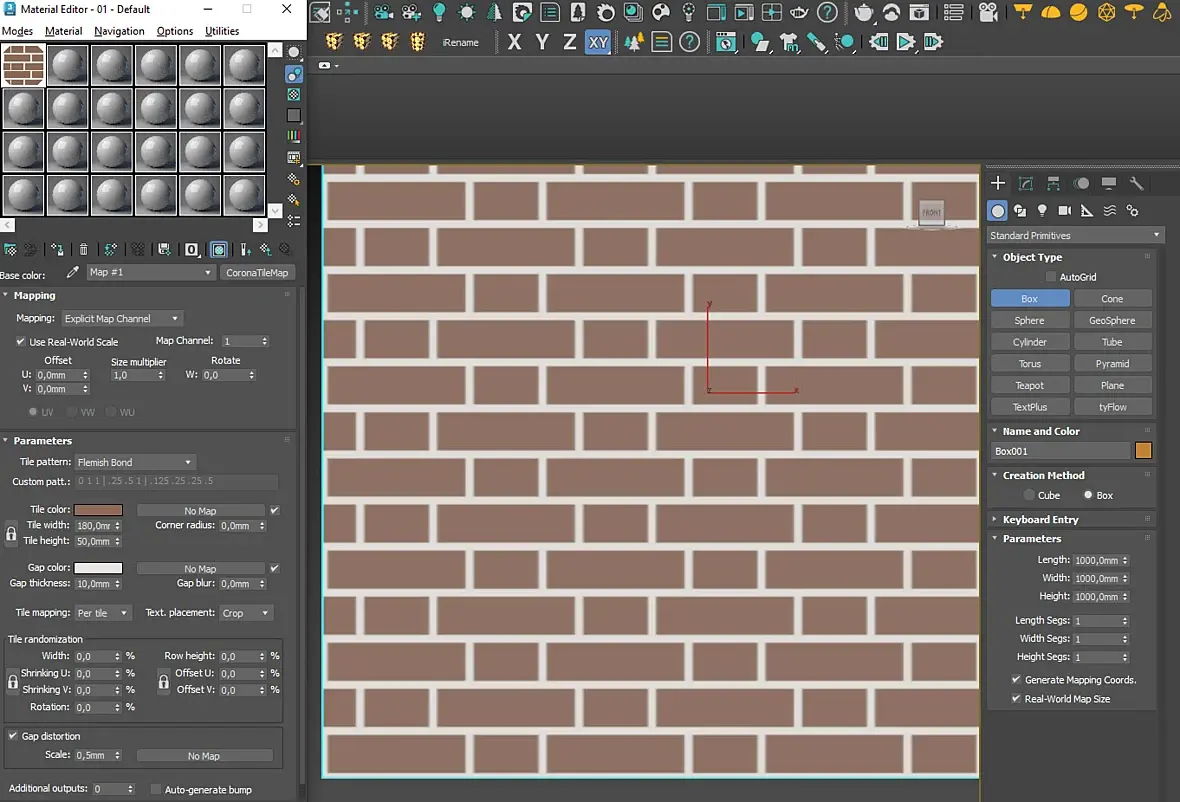Constrain to the XY plane
This screenshot has width=1180, height=802.
point(597,43)
